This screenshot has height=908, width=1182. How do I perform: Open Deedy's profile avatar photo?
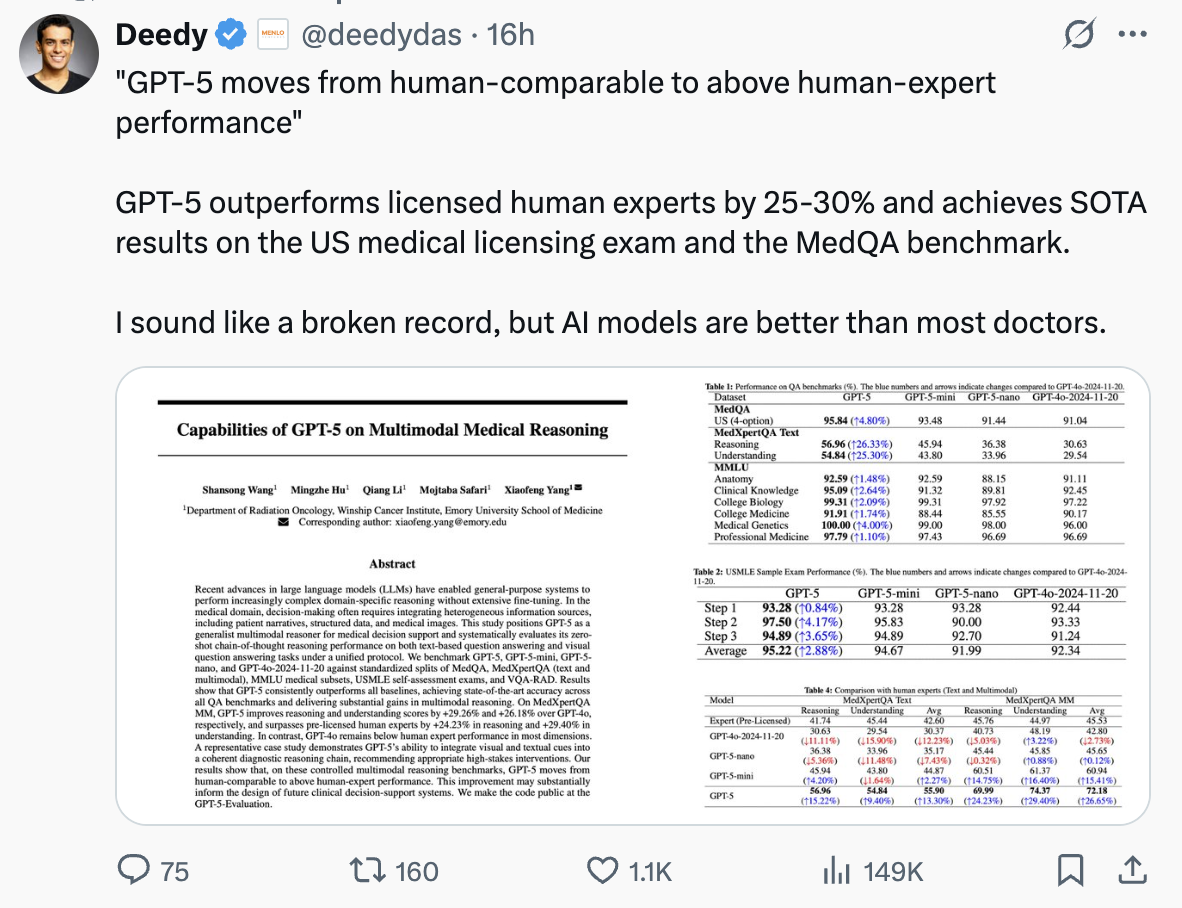tap(59, 54)
